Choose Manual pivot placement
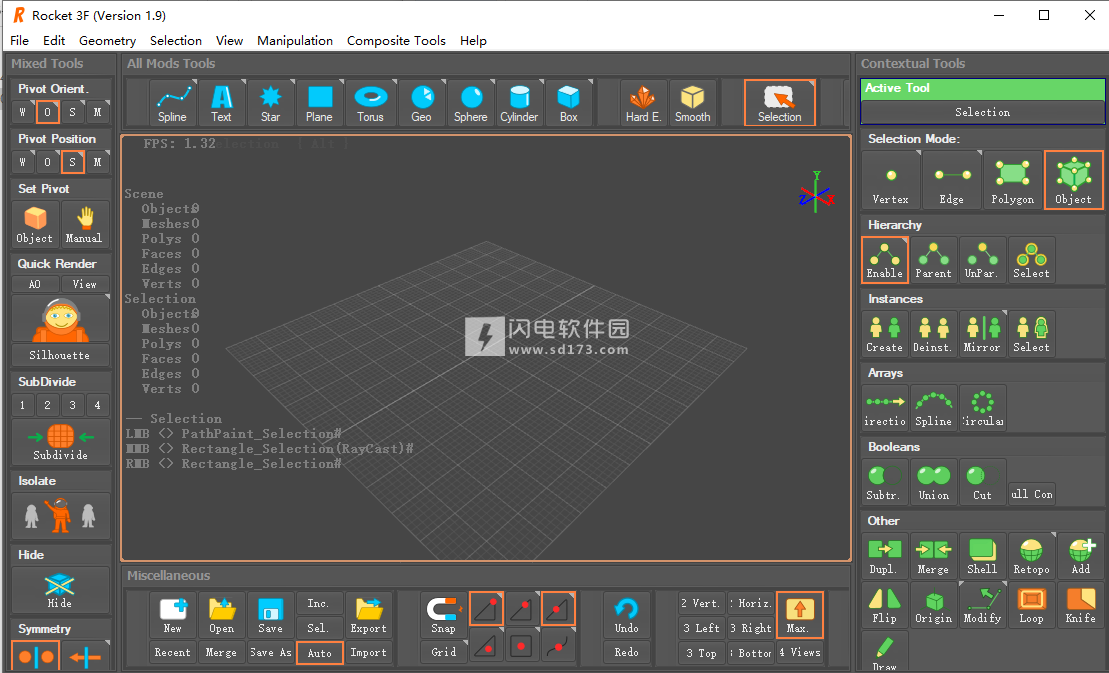The image size is (1109, 673). tap(84, 223)
